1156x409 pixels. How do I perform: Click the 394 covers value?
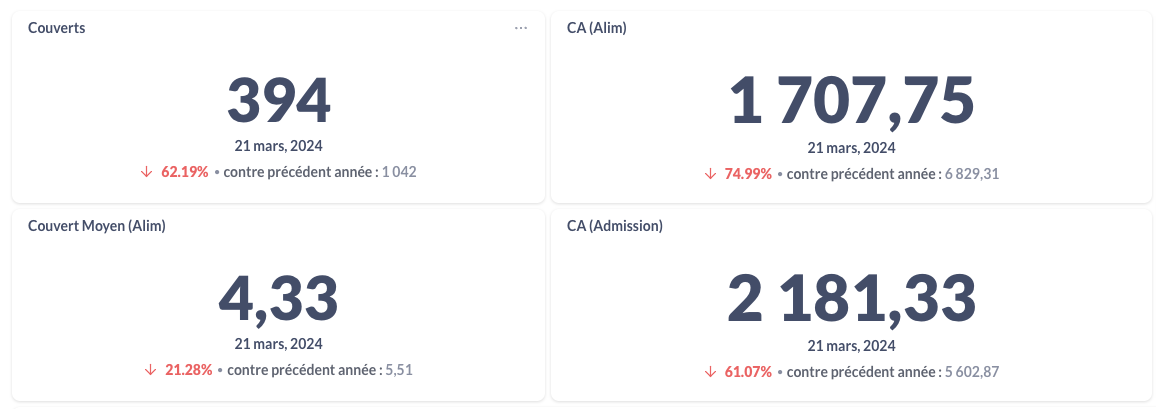pyautogui.click(x=278, y=101)
